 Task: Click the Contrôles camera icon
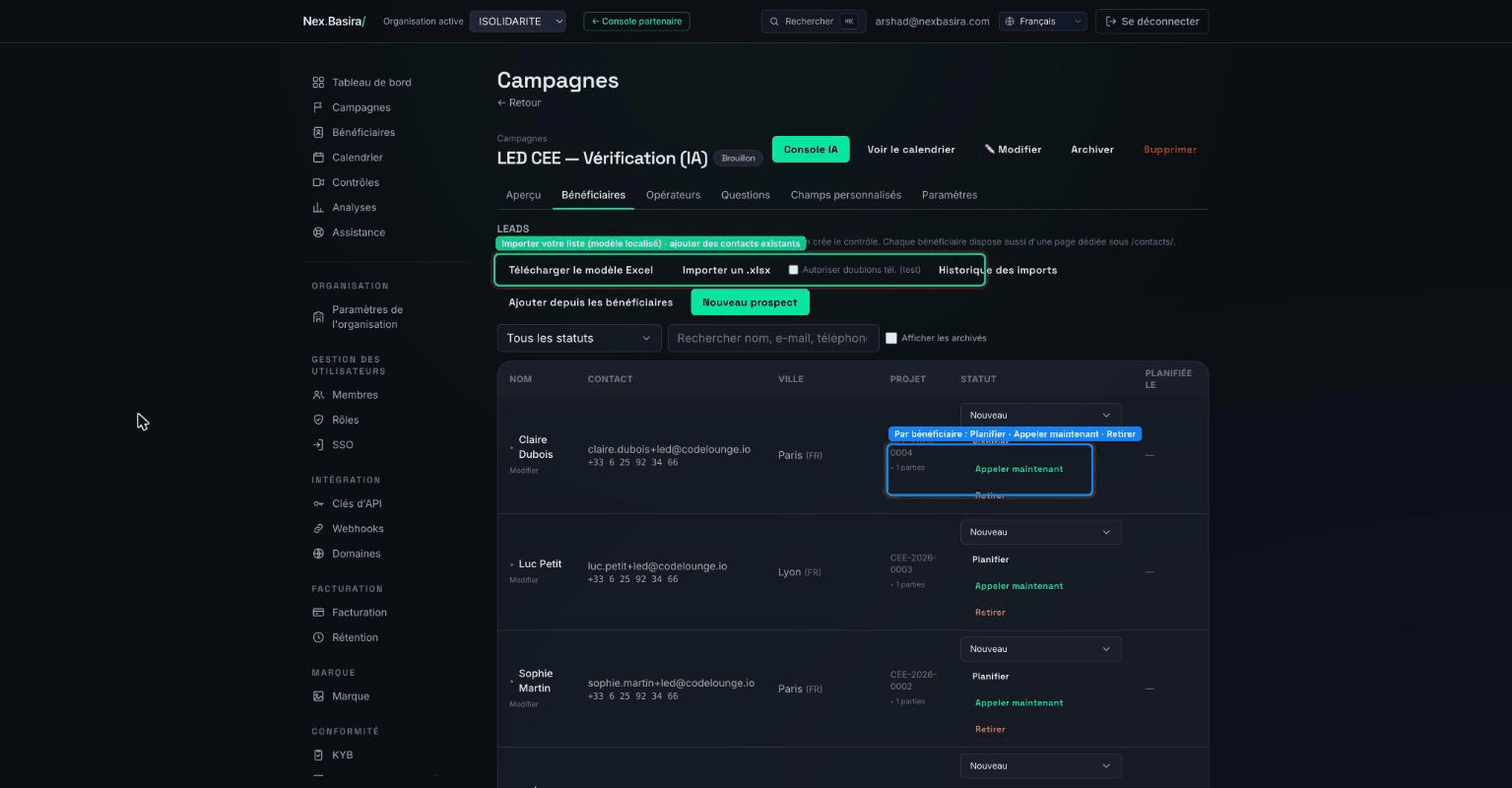318,182
